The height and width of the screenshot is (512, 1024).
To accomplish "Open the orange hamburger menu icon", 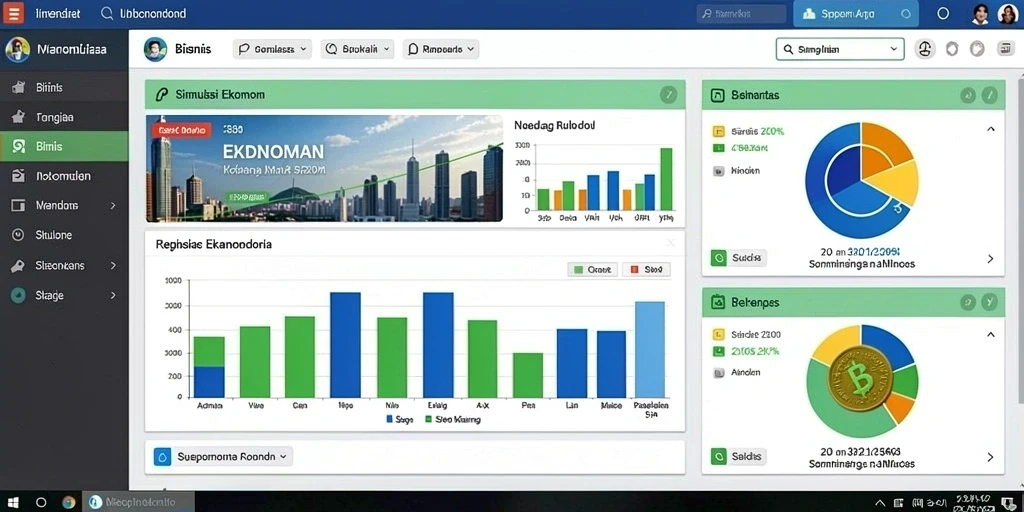I will point(13,12).
